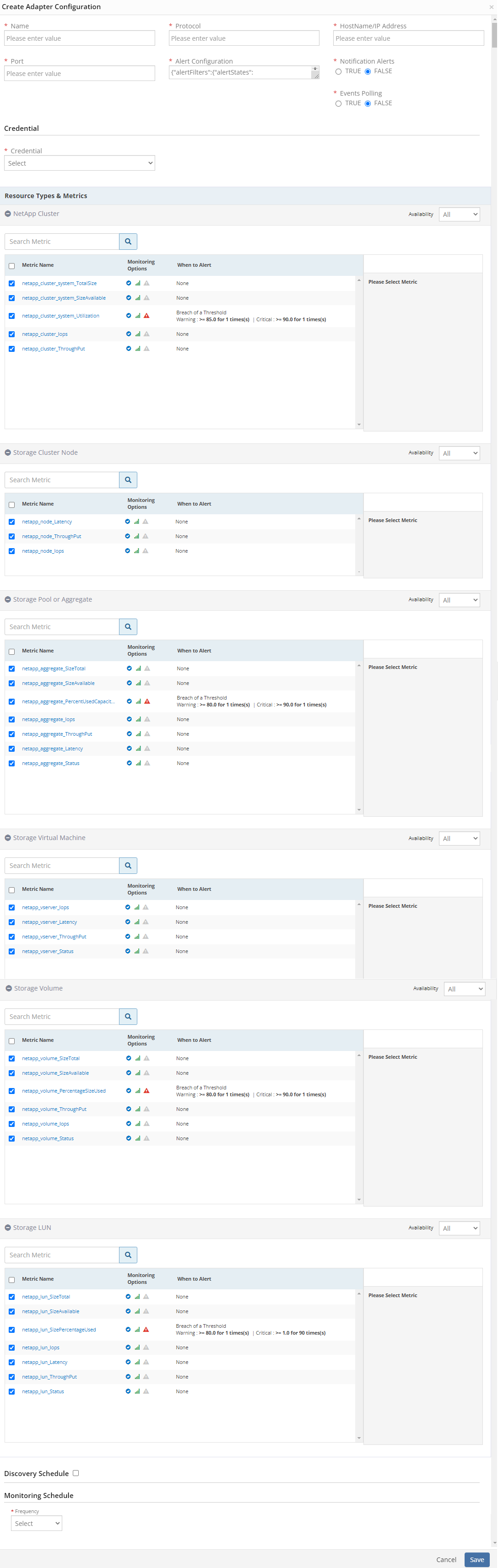The height and width of the screenshot is (1568, 498).
Task: Uncheck the netapp_lun_SizeTotal metric checkbox
Action: pos(11,1297)
